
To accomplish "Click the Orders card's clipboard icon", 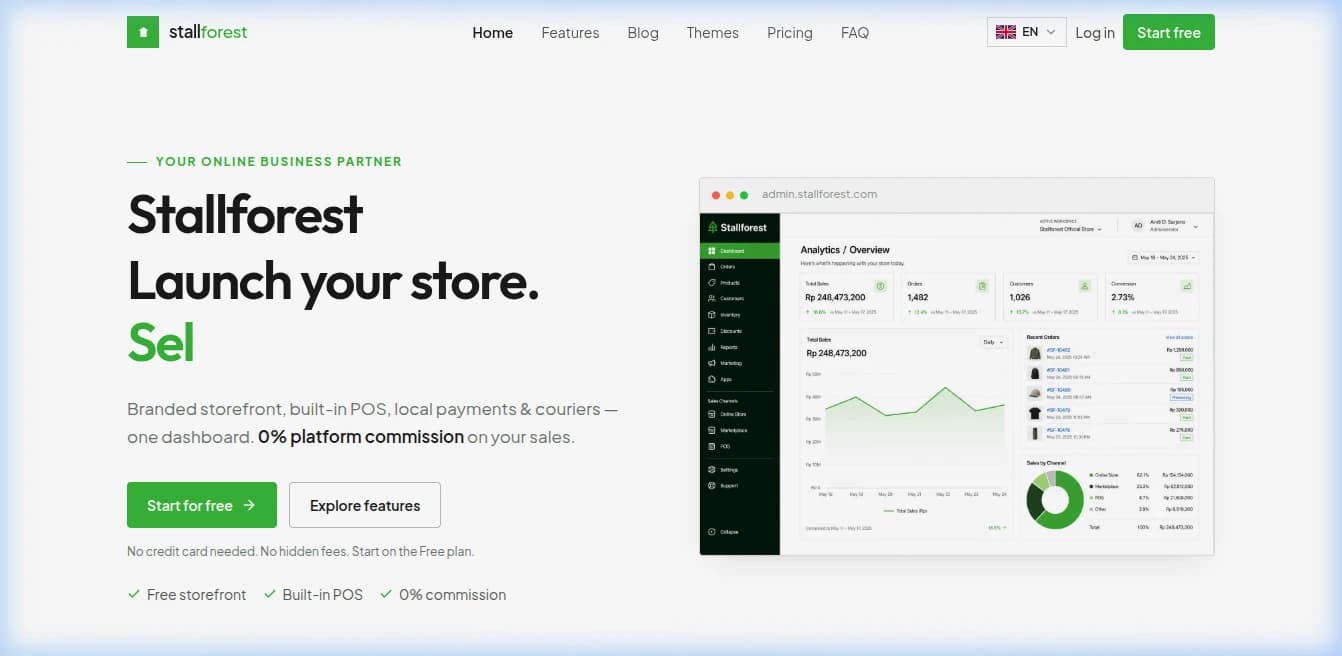I will [983, 286].
